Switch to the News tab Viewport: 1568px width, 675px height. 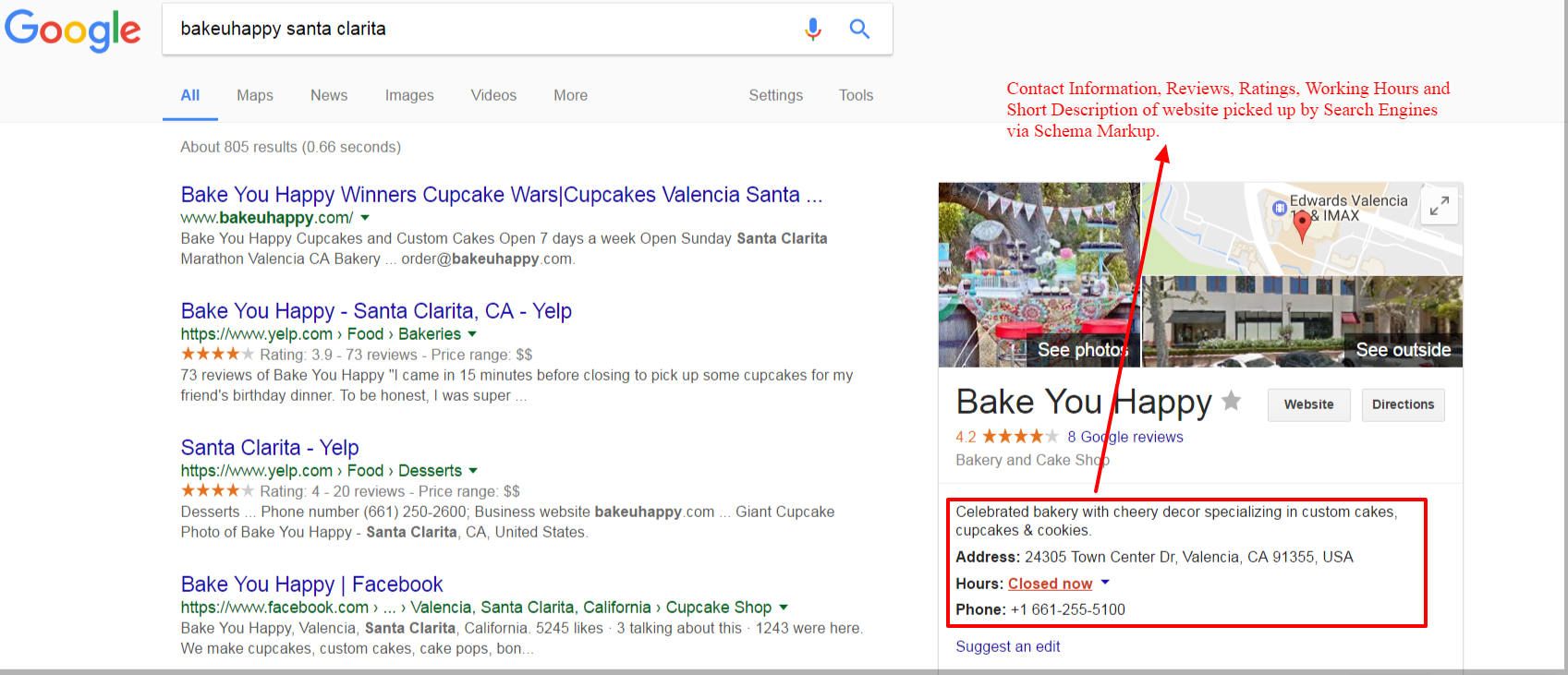pos(329,95)
